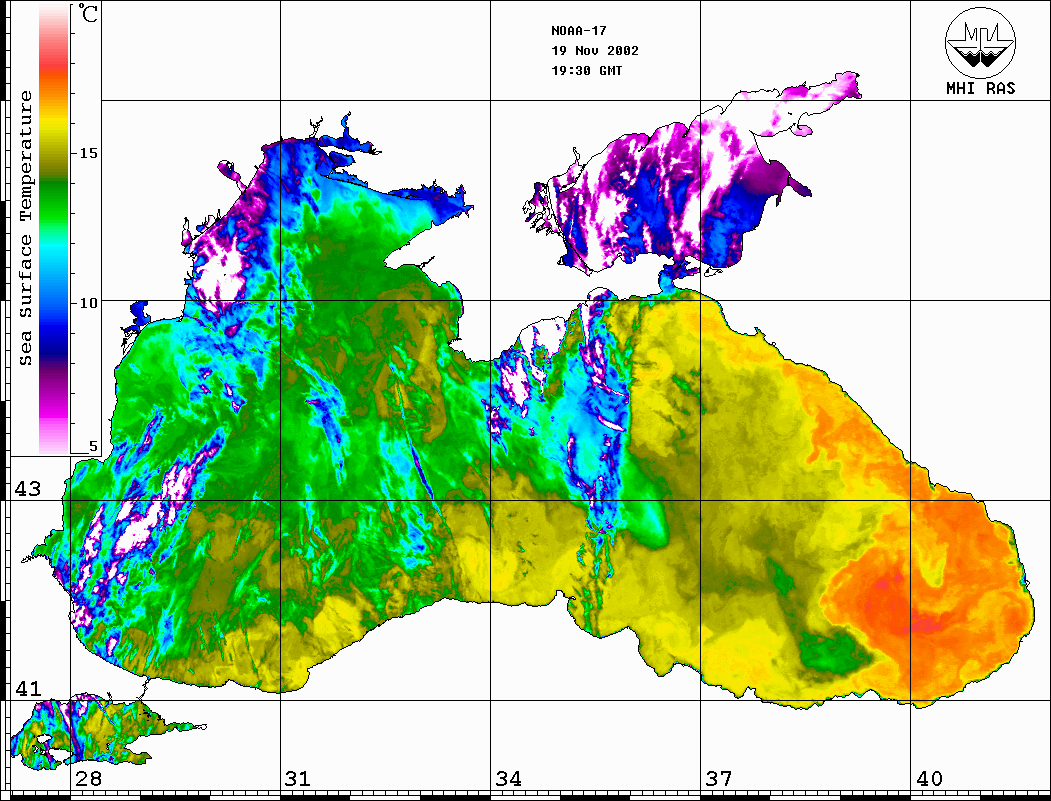Viewport: 1051px width, 801px height.
Task: Click the latitude label 41
Action: (28, 689)
